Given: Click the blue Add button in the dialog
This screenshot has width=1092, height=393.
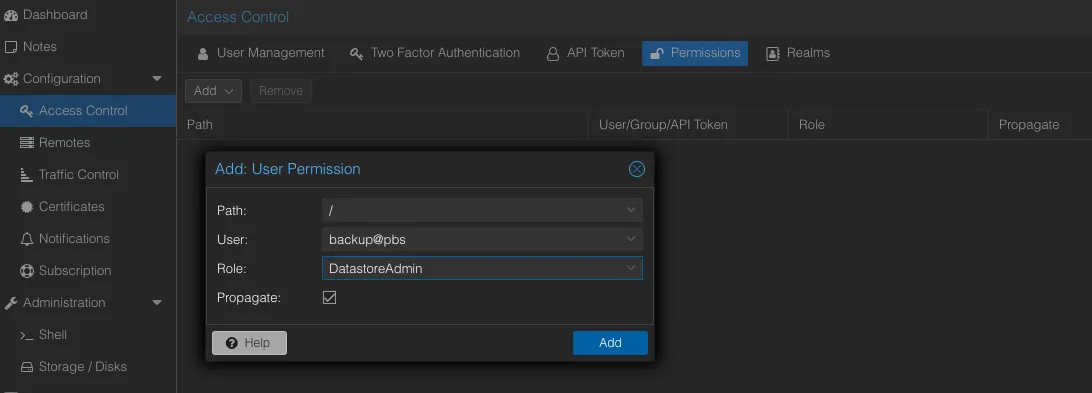Looking at the screenshot, I should [610, 343].
